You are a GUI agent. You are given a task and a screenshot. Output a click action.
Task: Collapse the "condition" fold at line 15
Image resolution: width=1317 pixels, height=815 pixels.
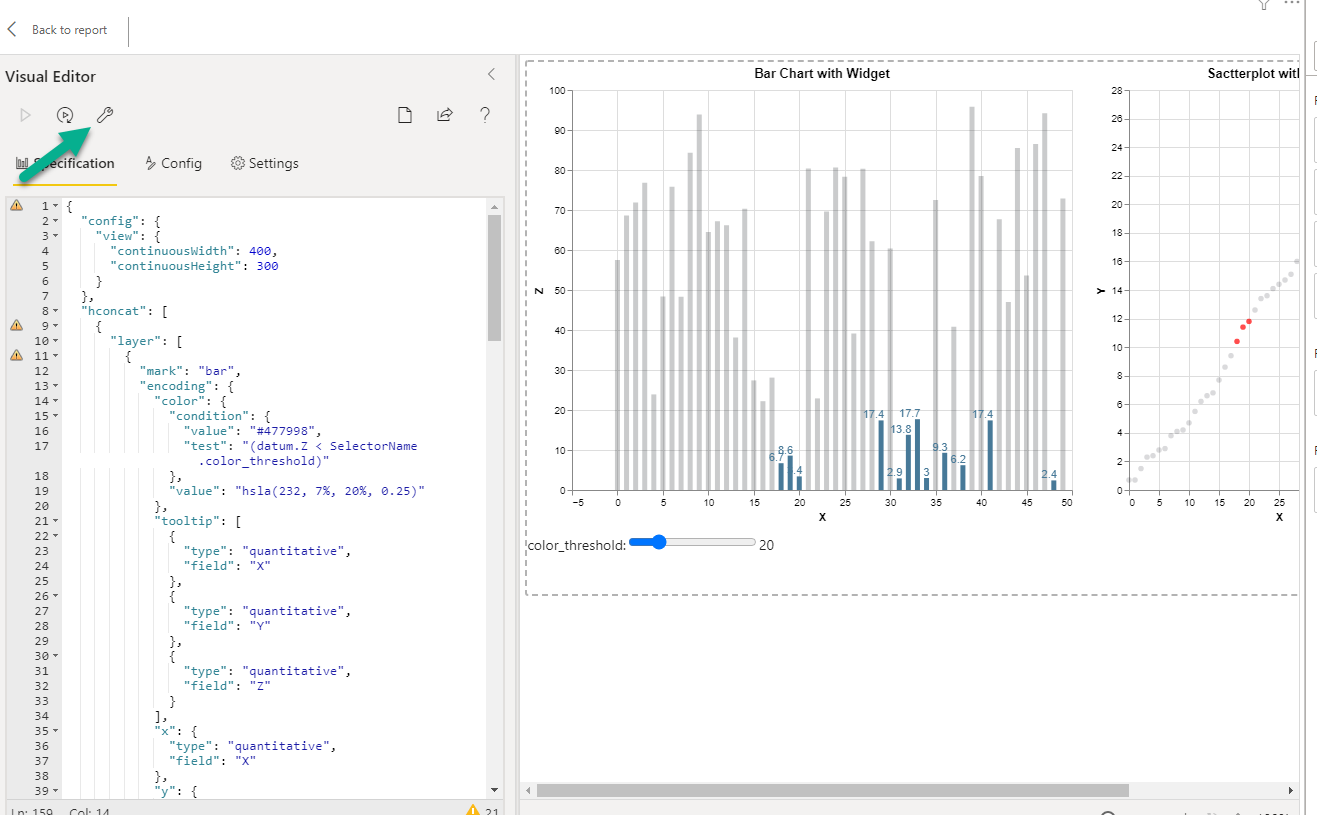click(x=56, y=416)
